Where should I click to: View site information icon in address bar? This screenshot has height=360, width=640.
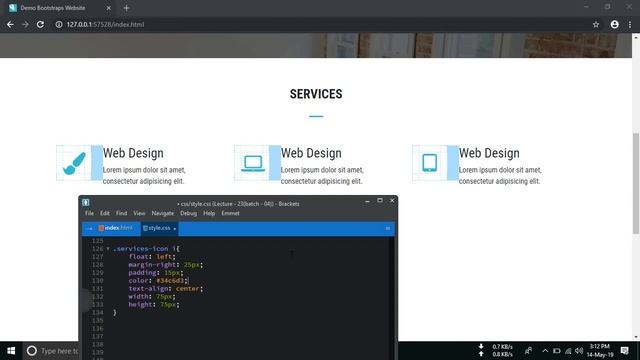59,24
